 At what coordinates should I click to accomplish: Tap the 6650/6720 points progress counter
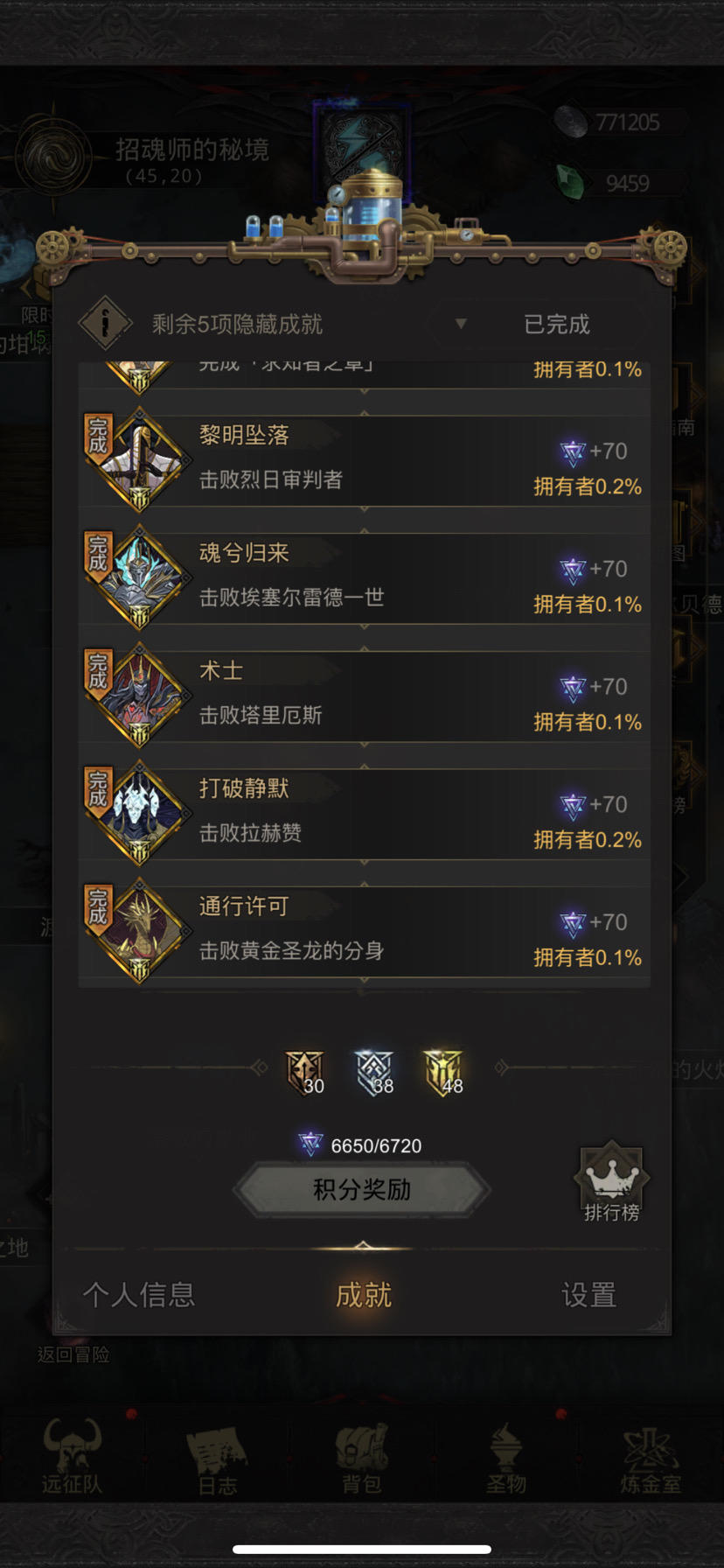tap(360, 1145)
